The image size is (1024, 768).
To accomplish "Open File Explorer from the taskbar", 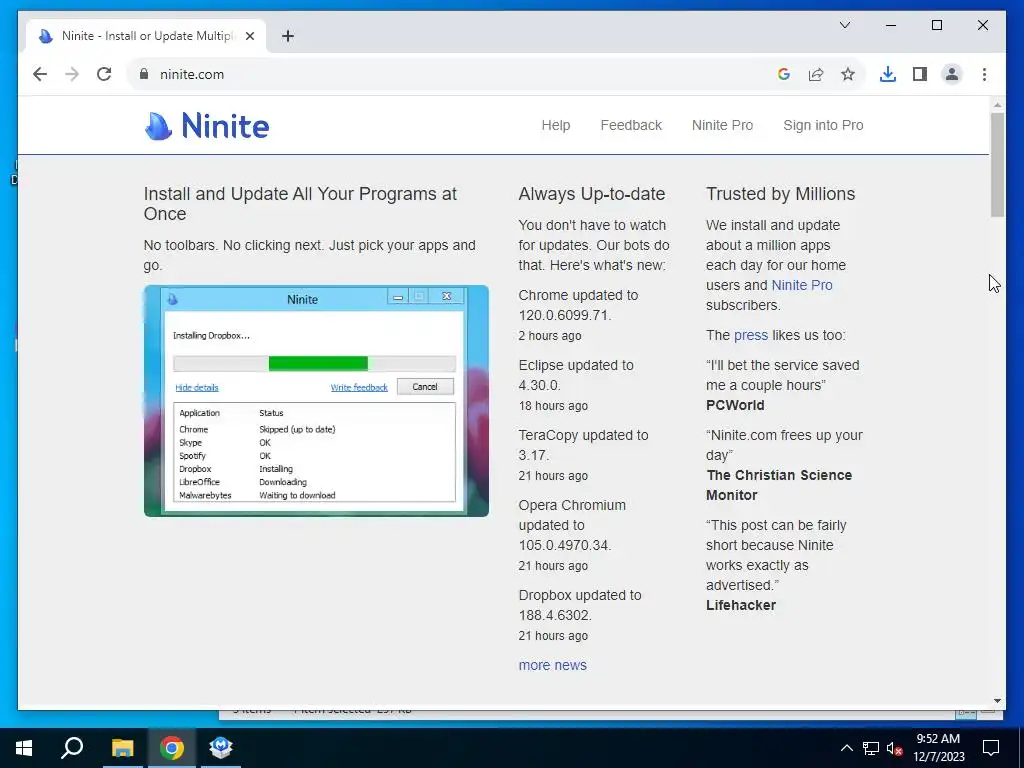I will pyautogui.click(x=122, y=748).
